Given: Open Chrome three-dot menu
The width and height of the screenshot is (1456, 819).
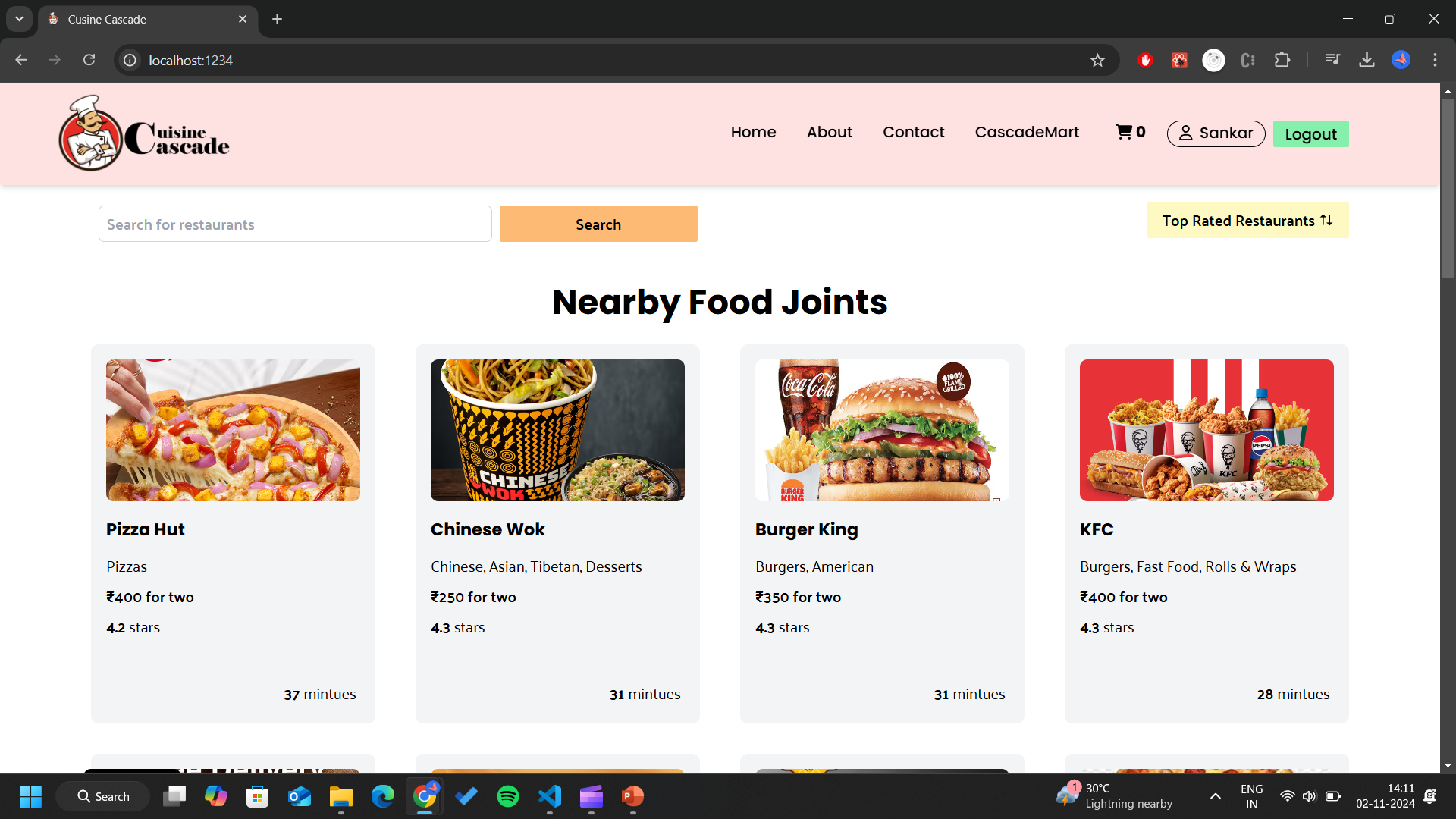Looking at the screenshot, I should [x=1435, y=60].
